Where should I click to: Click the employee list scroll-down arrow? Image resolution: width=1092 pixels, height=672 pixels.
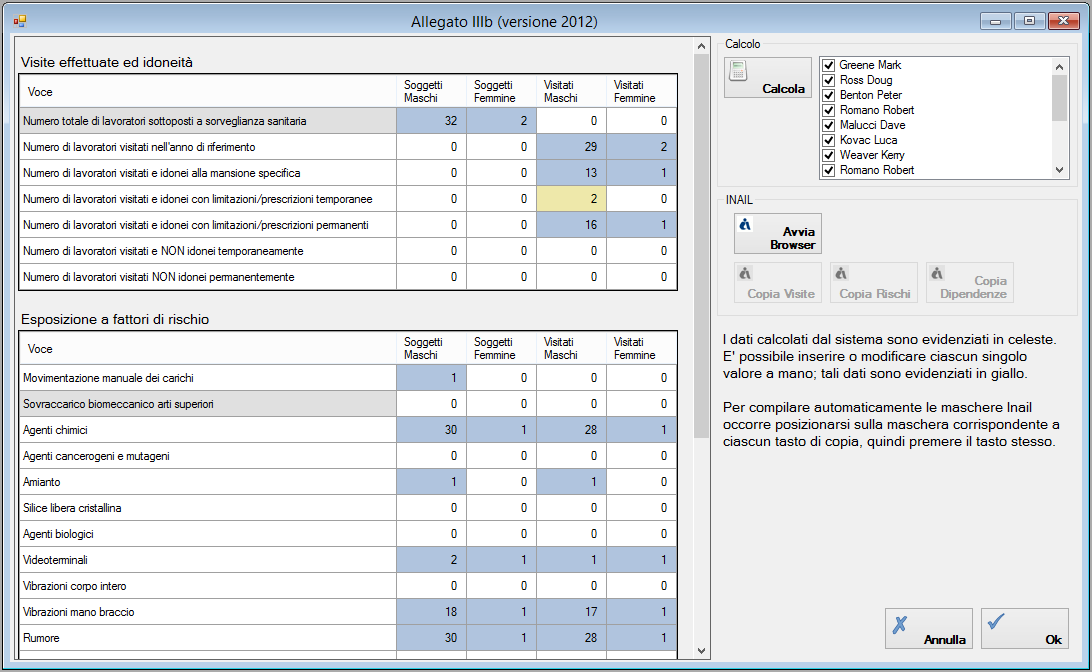click(1059, 170)
